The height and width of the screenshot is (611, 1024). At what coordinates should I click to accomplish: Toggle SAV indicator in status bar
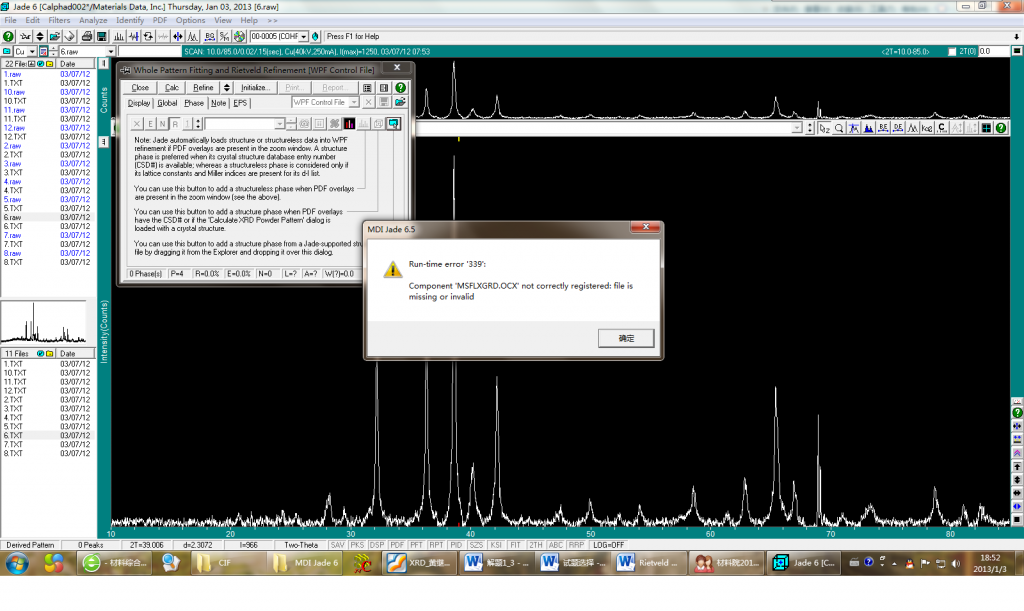pos(337,545)
